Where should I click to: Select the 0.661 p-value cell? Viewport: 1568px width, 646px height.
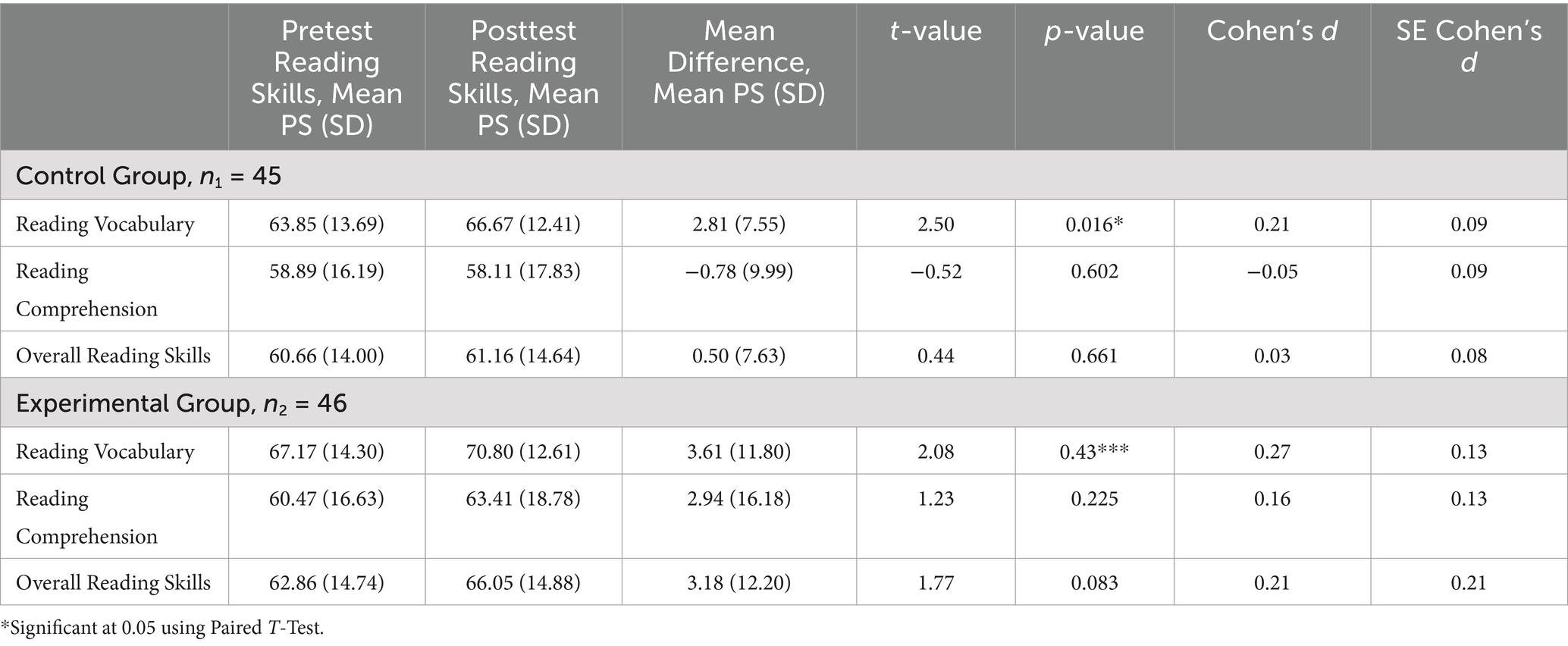pyautogui.click(x=1094, y=356)
